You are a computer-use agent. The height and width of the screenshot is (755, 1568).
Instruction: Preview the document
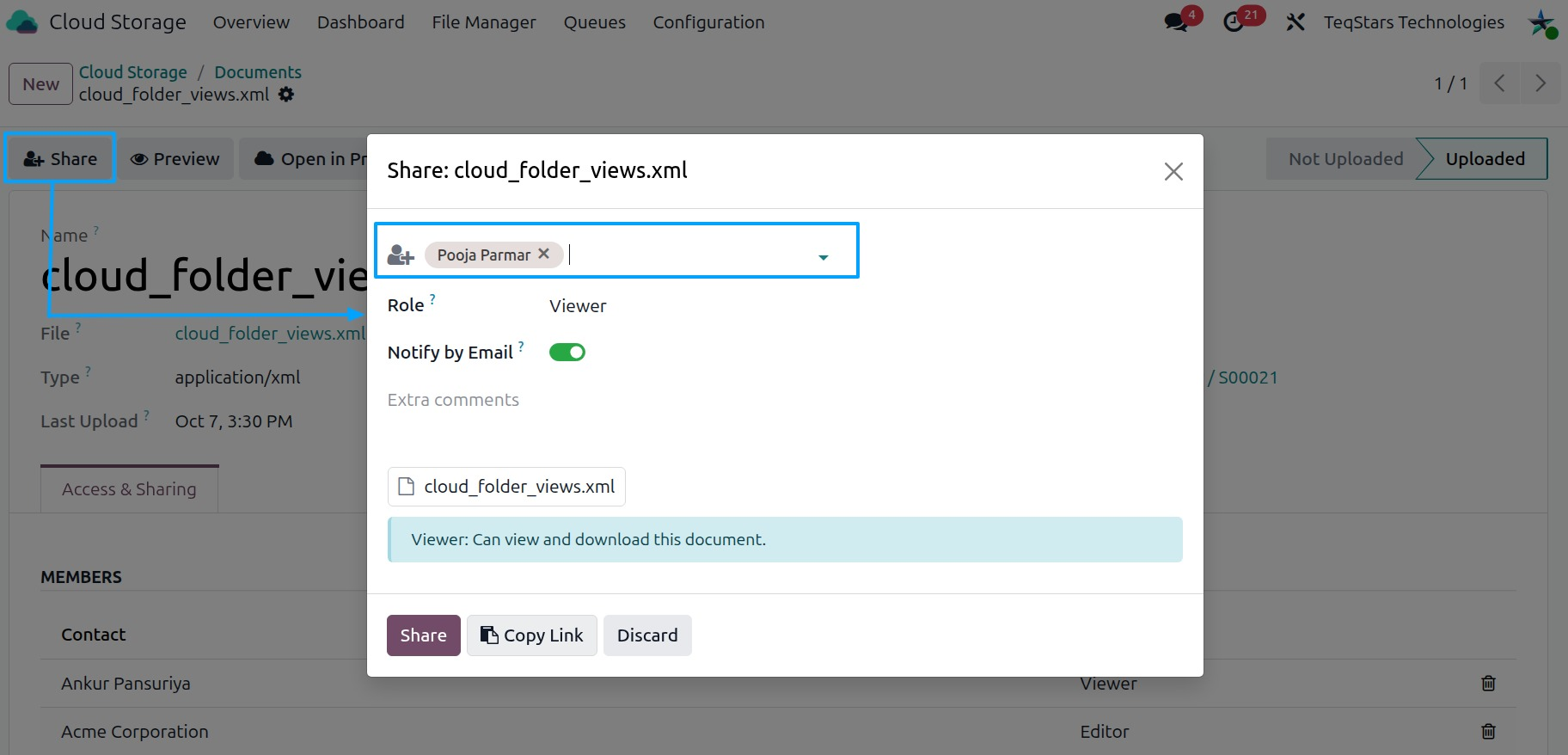175,159
